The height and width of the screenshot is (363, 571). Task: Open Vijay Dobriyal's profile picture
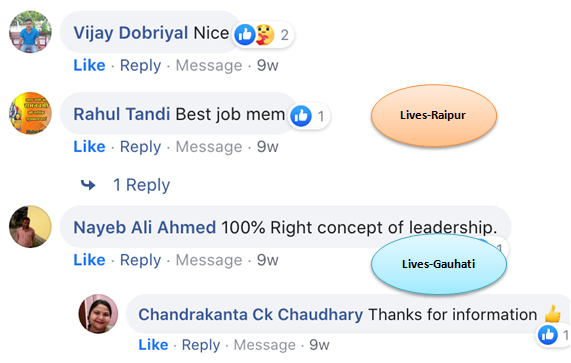[30, 32]
